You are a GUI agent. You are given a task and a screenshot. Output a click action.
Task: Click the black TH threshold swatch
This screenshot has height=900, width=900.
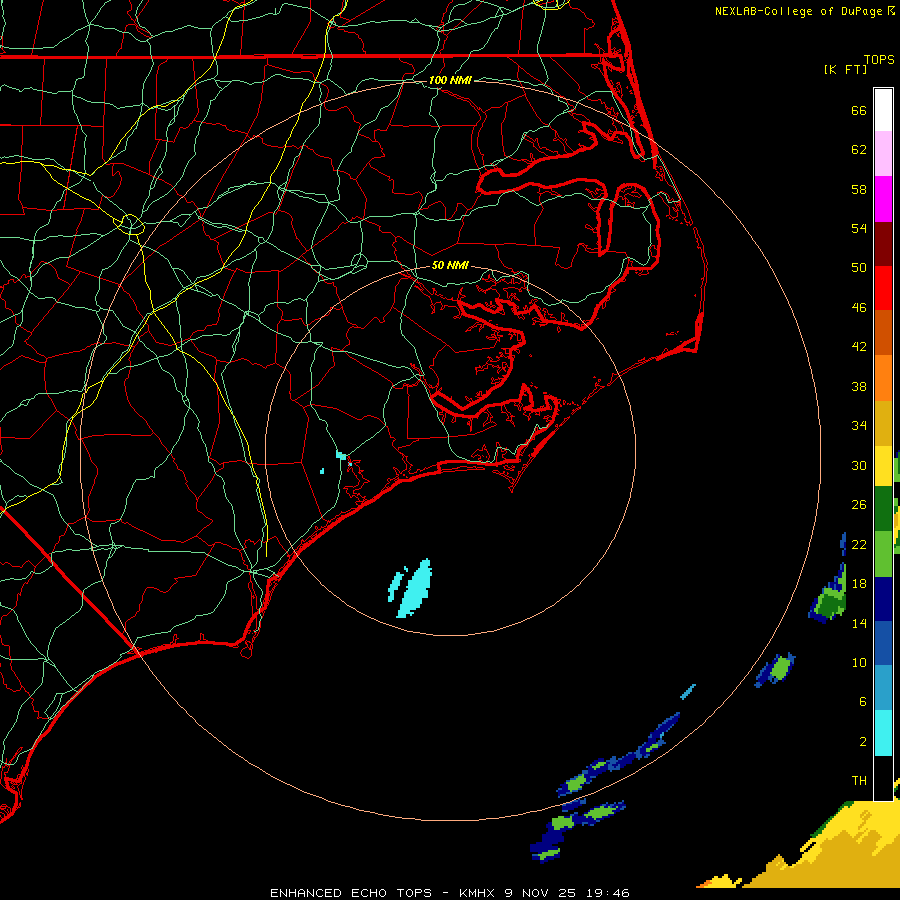[883, 778]
